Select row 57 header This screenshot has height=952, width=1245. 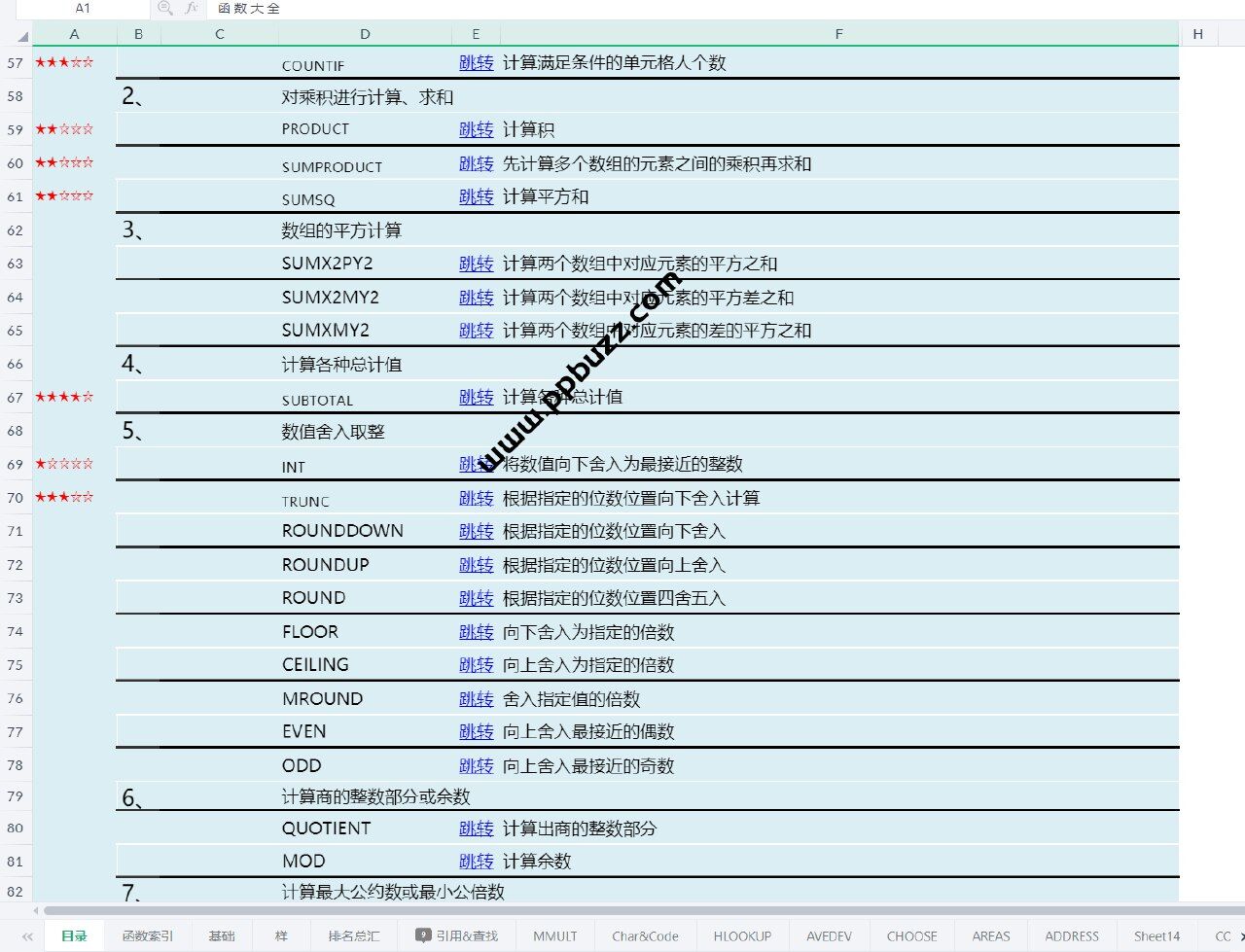[x=16, y=62]
